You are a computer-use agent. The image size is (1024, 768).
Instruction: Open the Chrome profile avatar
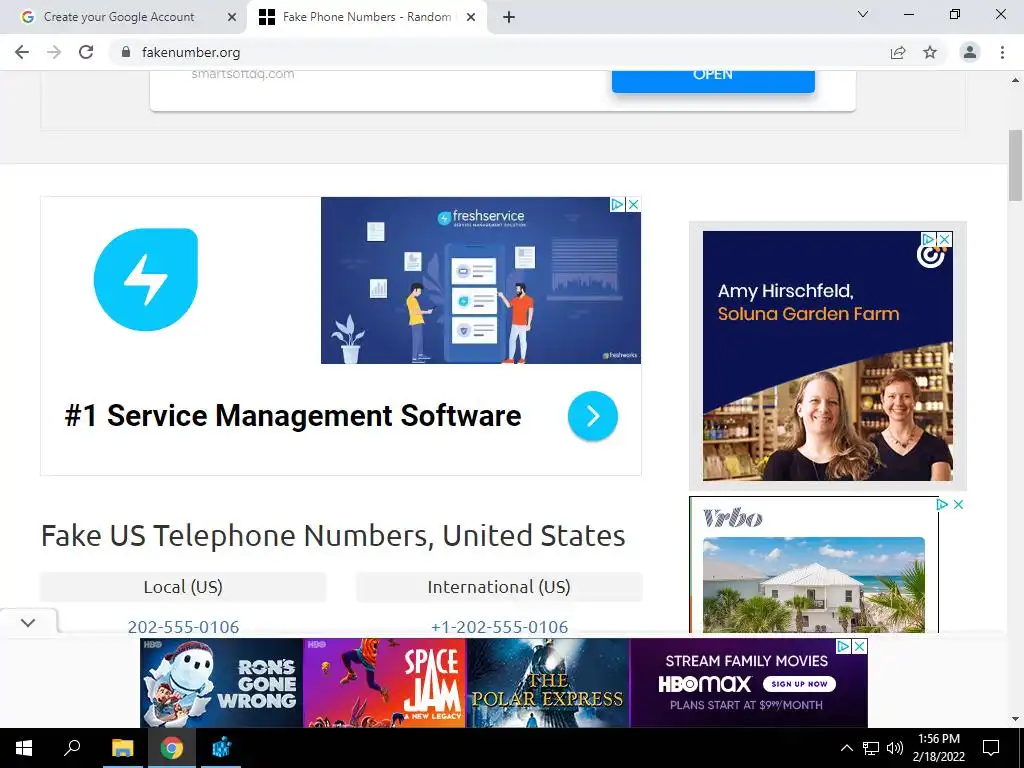click(970, 52)
